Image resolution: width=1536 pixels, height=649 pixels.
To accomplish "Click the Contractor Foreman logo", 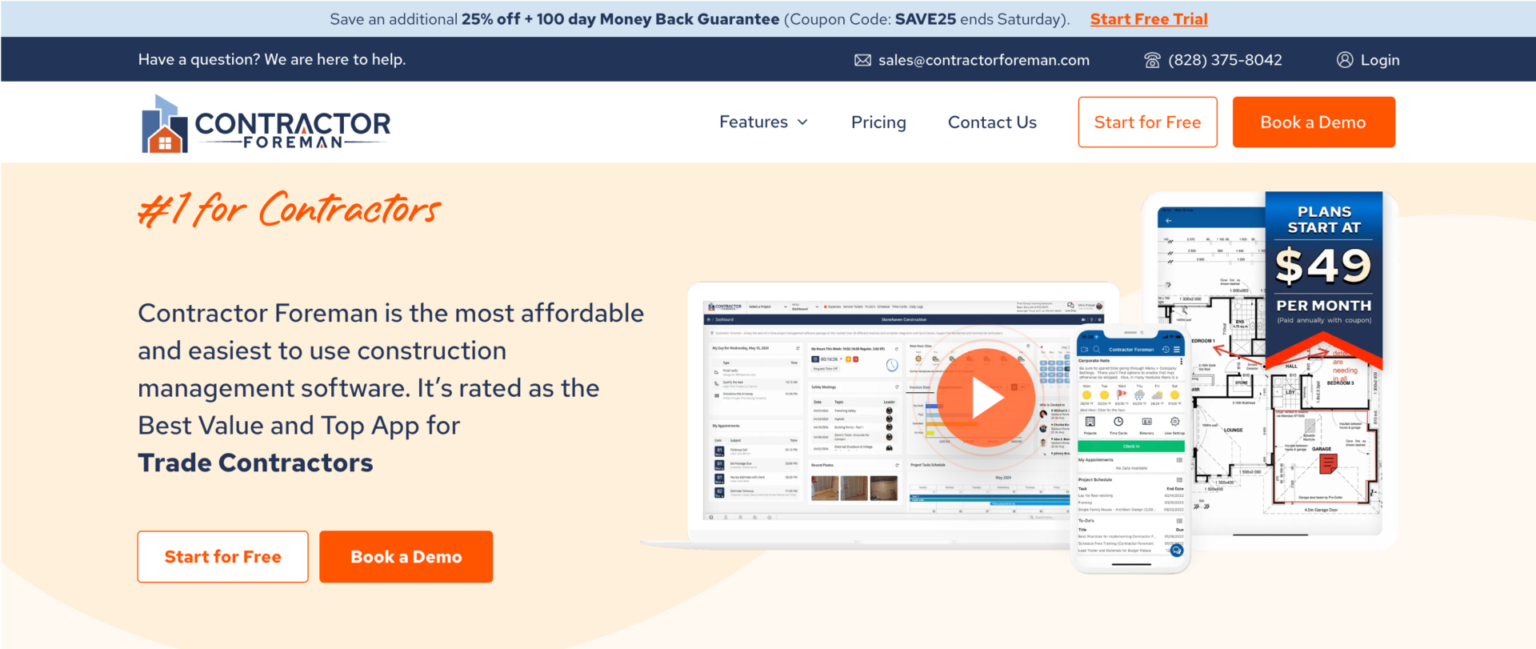I will [265, 122].
